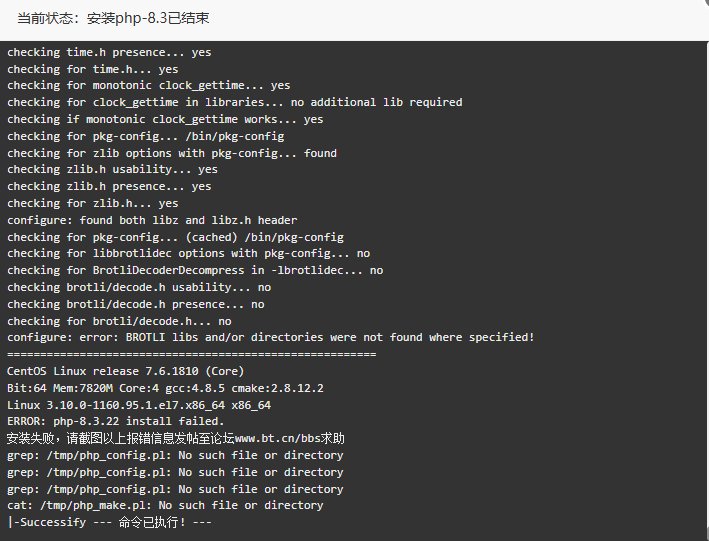Click the partially visible close button at top-right
Viewport: 709px width, 541px height.
coord(705,3)
